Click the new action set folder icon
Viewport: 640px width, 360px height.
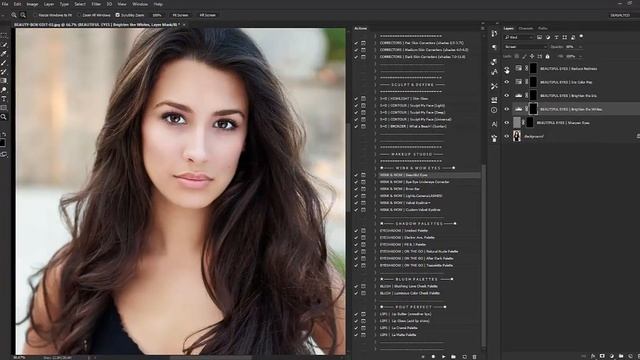pyautogui.click(x=453, y=356)
